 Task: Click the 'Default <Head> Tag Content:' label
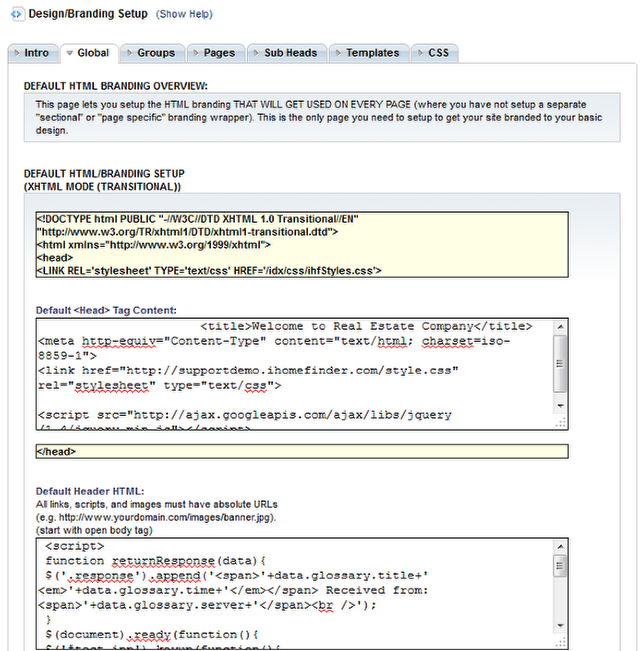(106, 311)
